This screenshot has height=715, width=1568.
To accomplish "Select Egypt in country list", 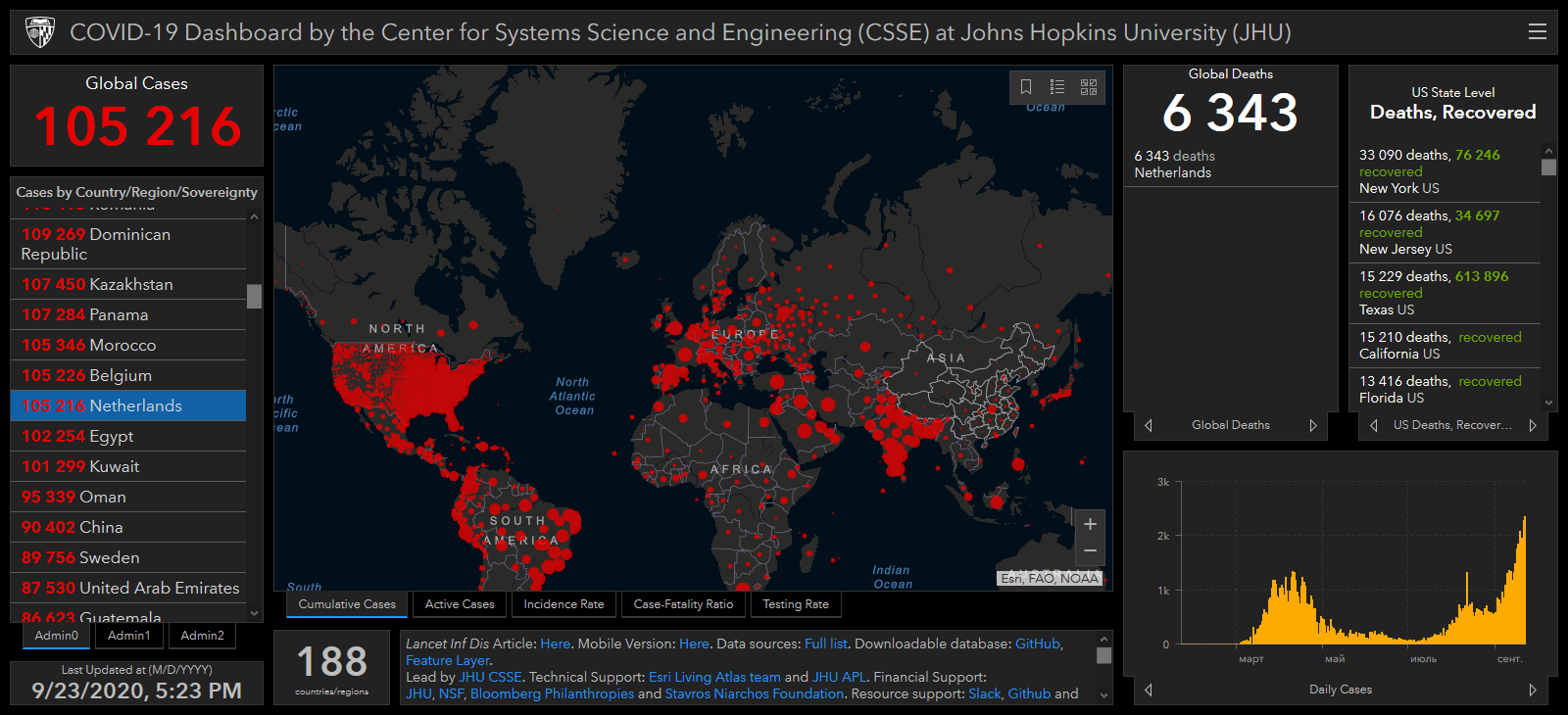I will tap(128, 436).
